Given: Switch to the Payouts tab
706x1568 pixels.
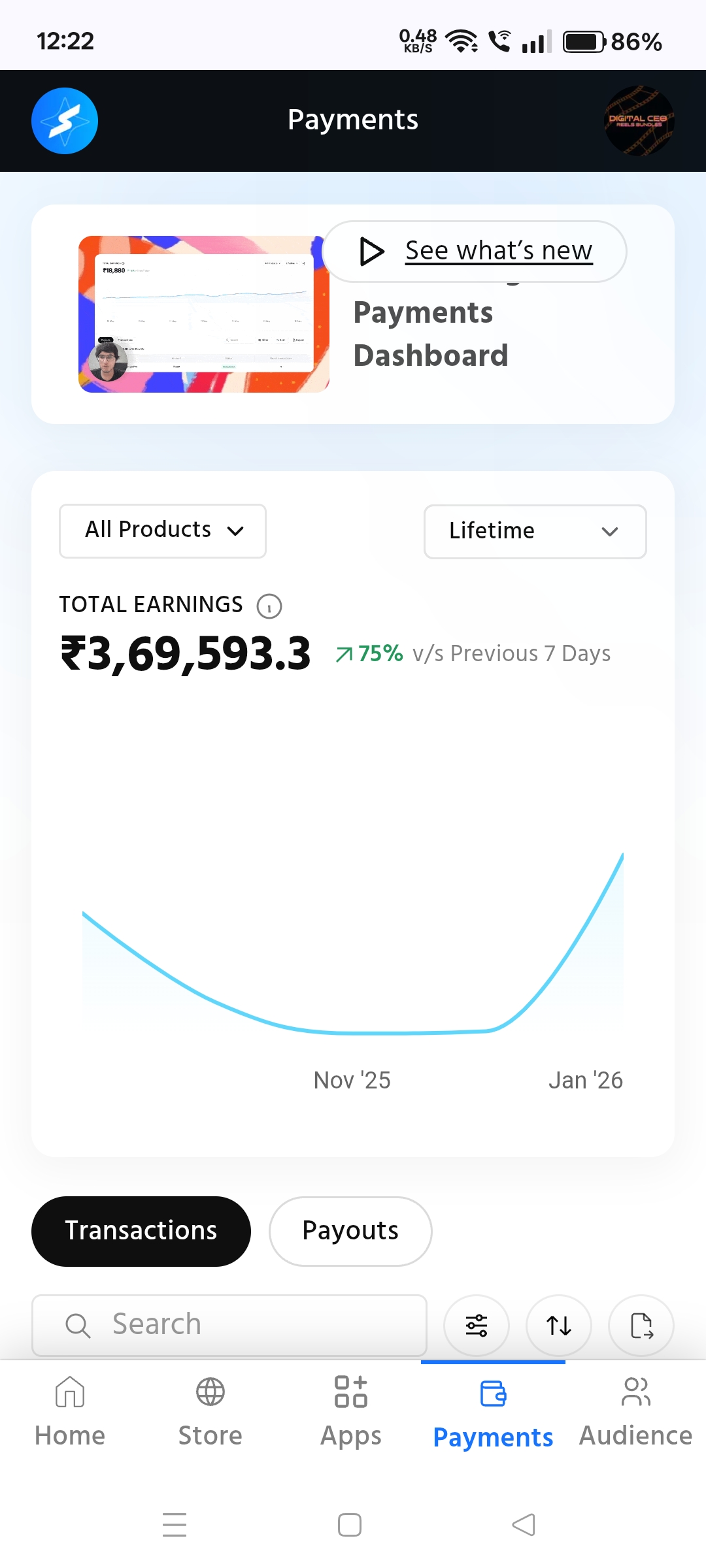Looking at the screenshot, I should (x=350, y=1231).
